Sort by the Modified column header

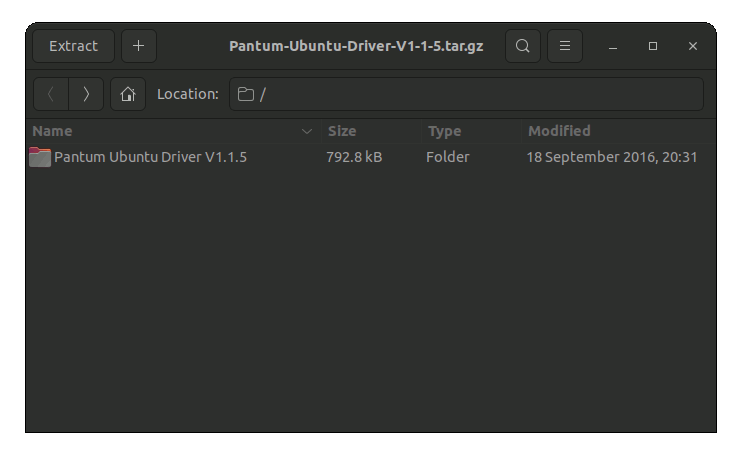[x=618, y=131]
